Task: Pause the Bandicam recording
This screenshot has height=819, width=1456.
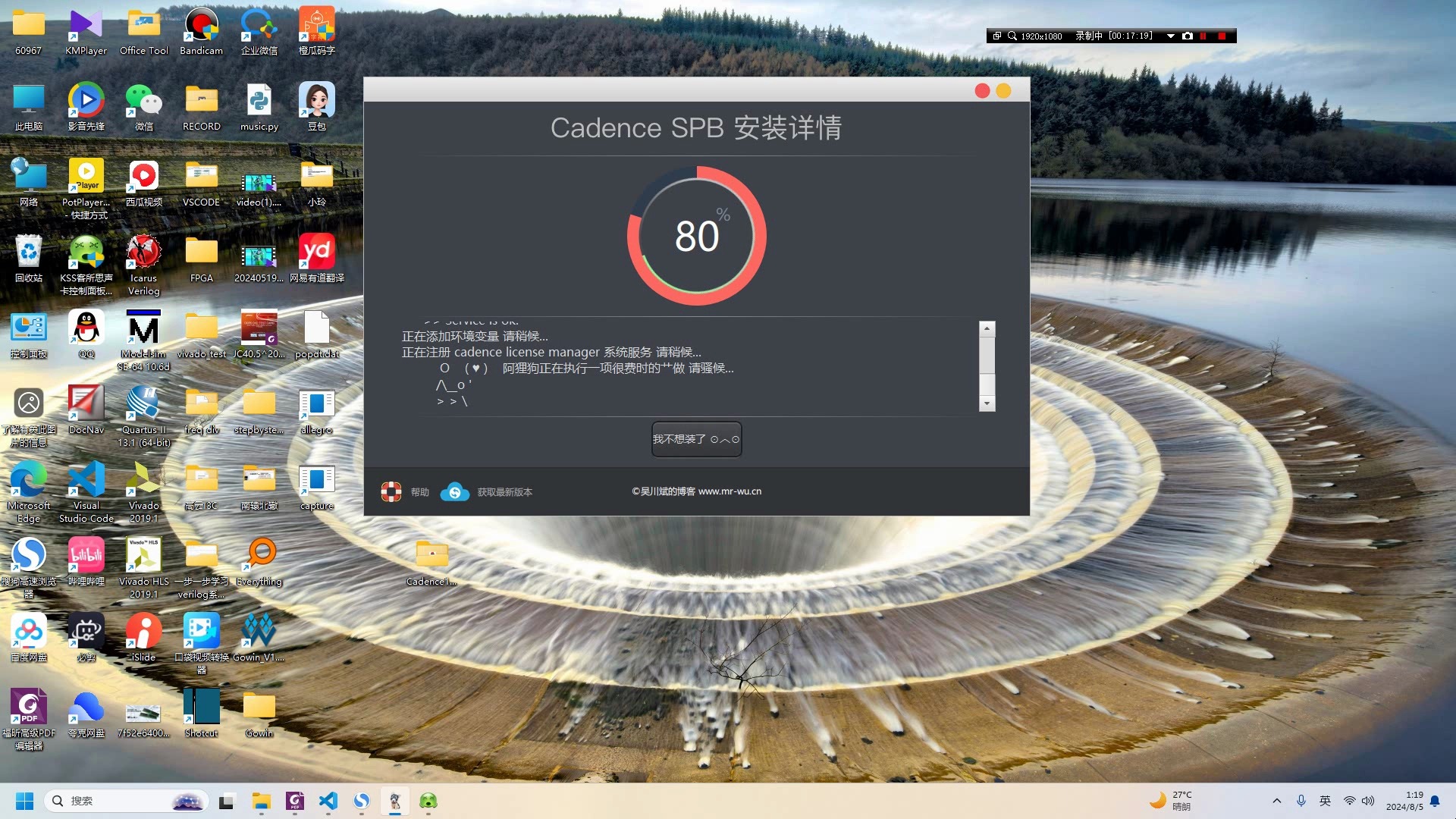Action: point(1203,36)
